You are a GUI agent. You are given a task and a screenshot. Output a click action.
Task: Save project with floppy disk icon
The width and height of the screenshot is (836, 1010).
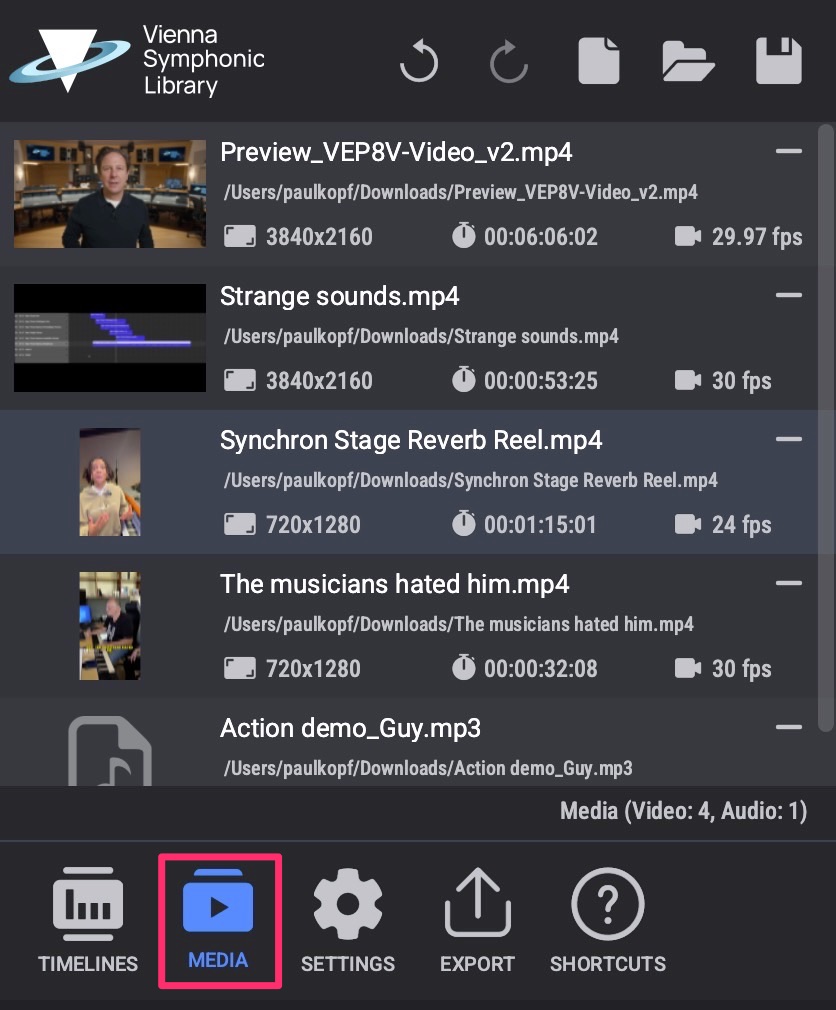point(779,61)
